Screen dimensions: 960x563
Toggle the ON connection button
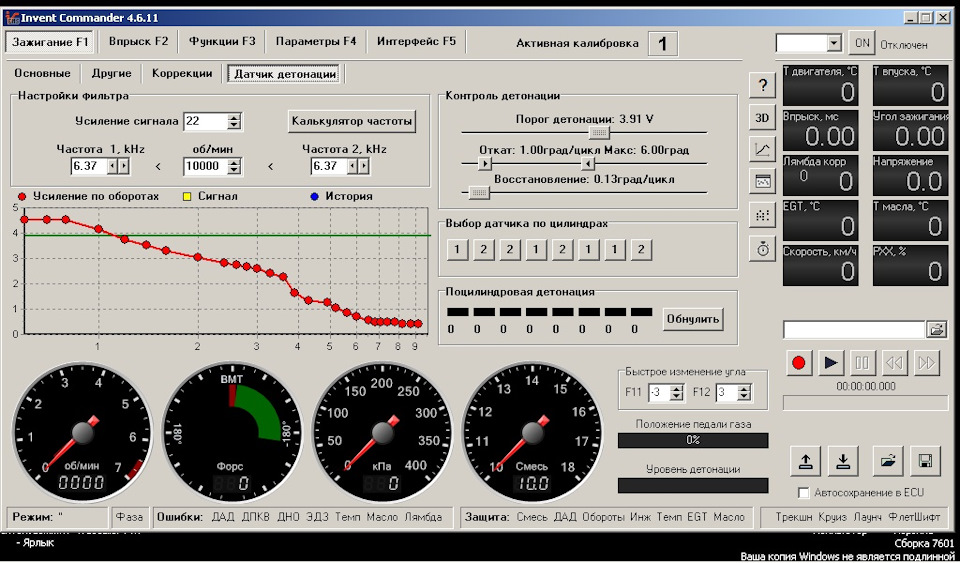(x=861, y=43)
